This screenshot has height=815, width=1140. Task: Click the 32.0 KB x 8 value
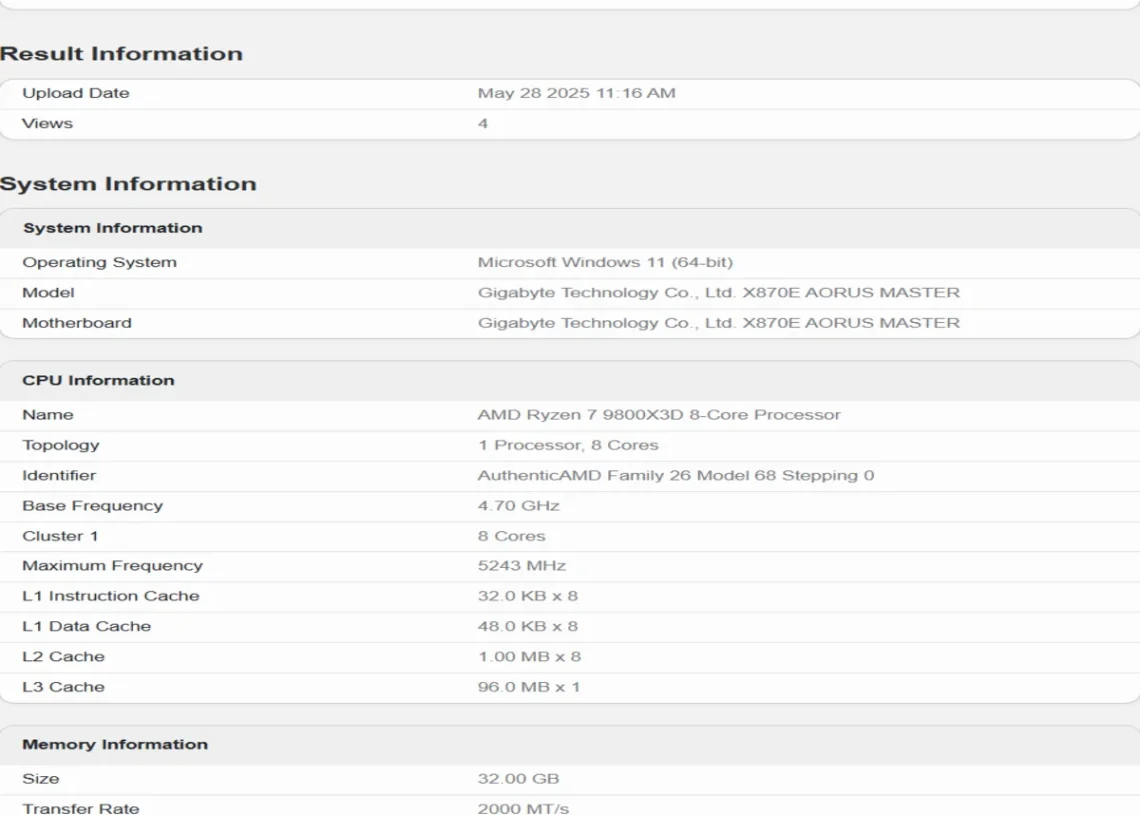coord(528,596)
